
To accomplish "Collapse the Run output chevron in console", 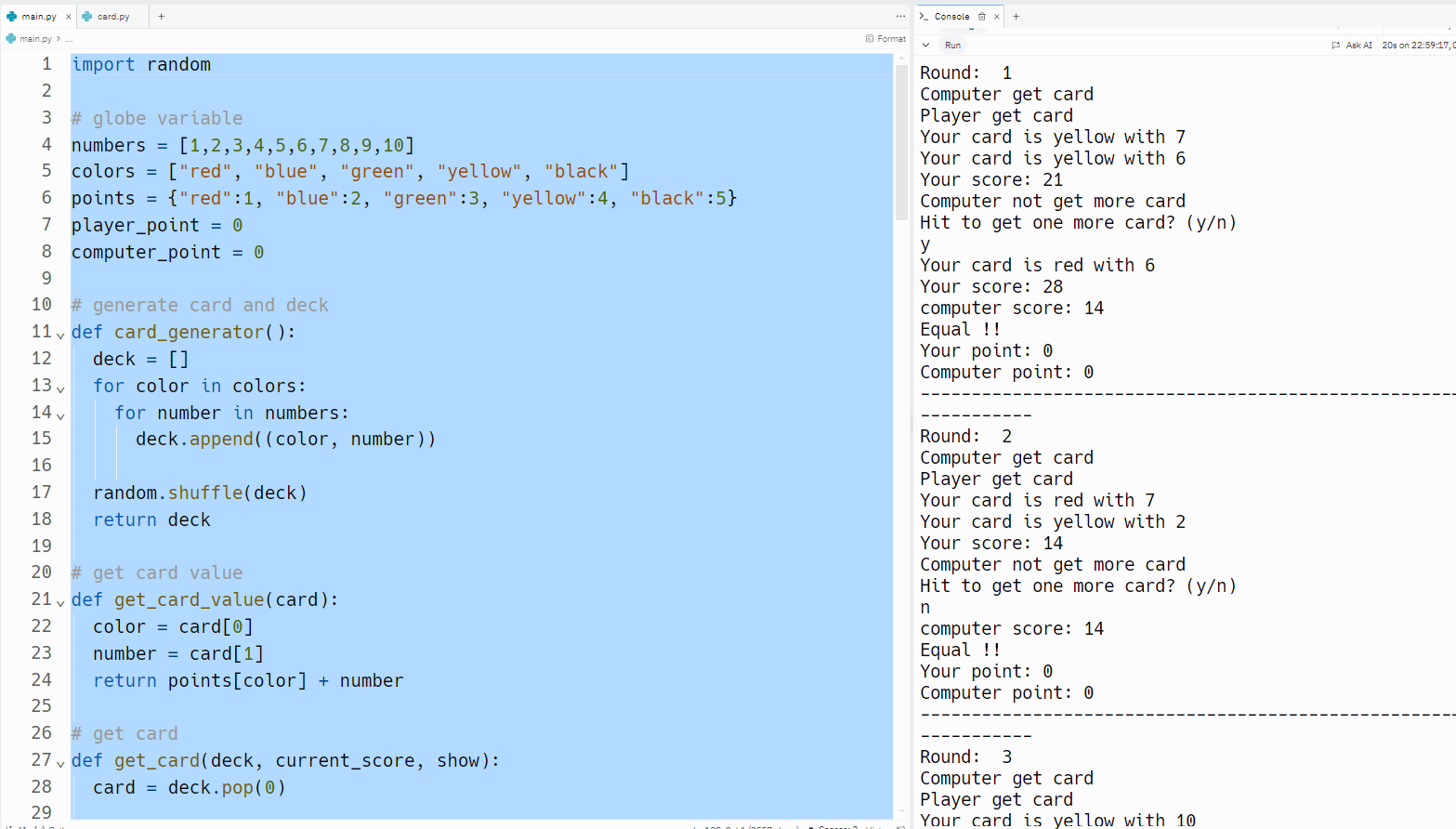I will [x=925, y=45].
